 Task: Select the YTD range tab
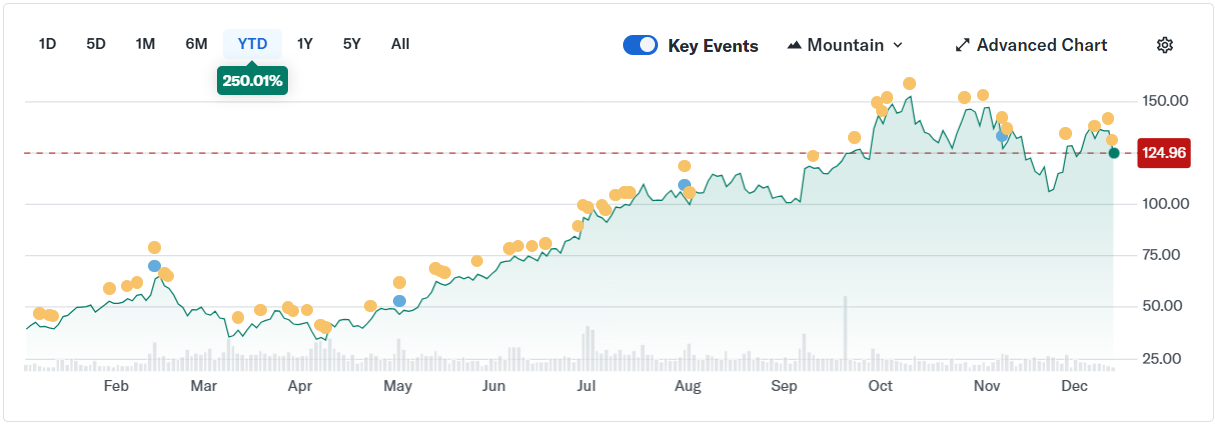pyautogui.click(x=252, y=44)
